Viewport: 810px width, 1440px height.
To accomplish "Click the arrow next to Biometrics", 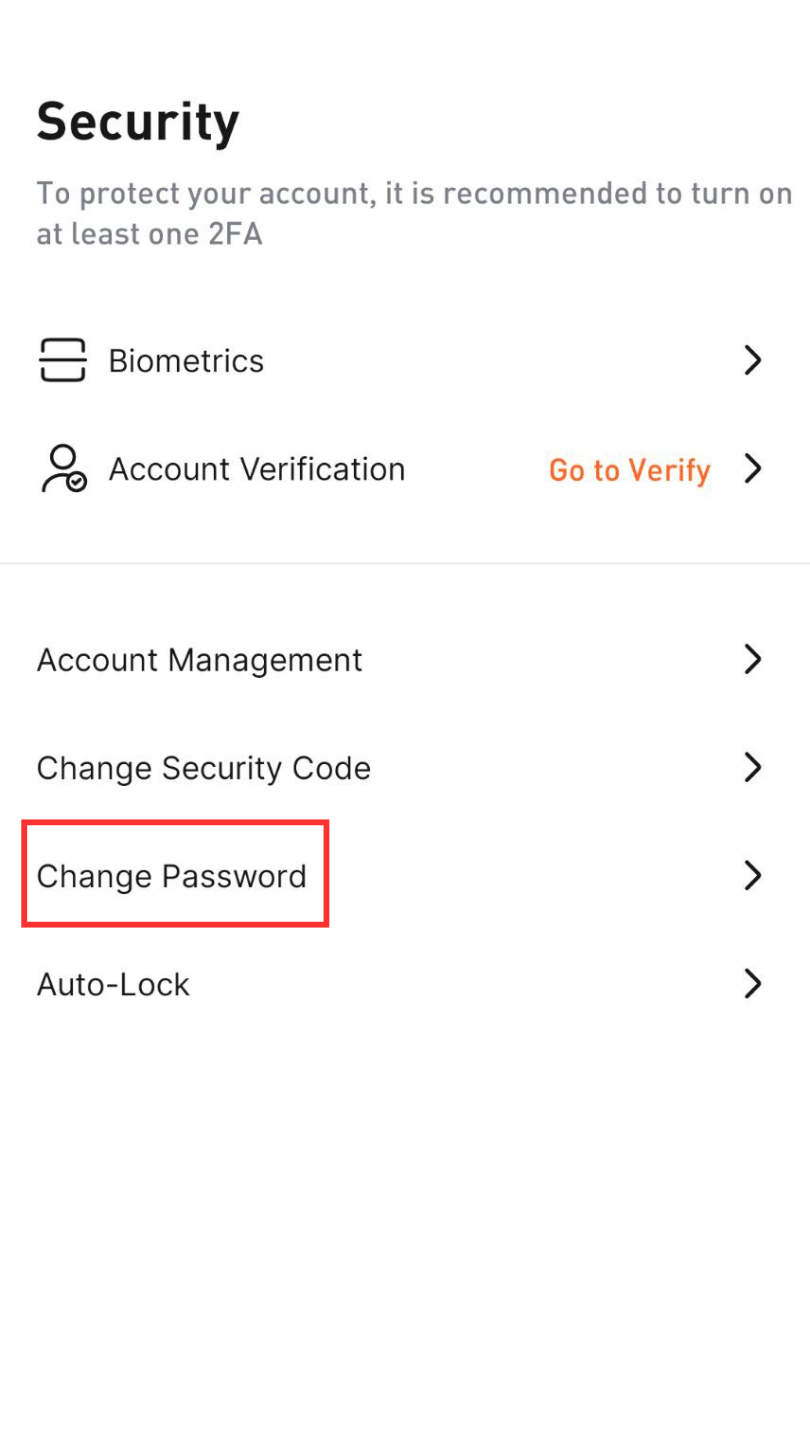I will coord(753,360).
